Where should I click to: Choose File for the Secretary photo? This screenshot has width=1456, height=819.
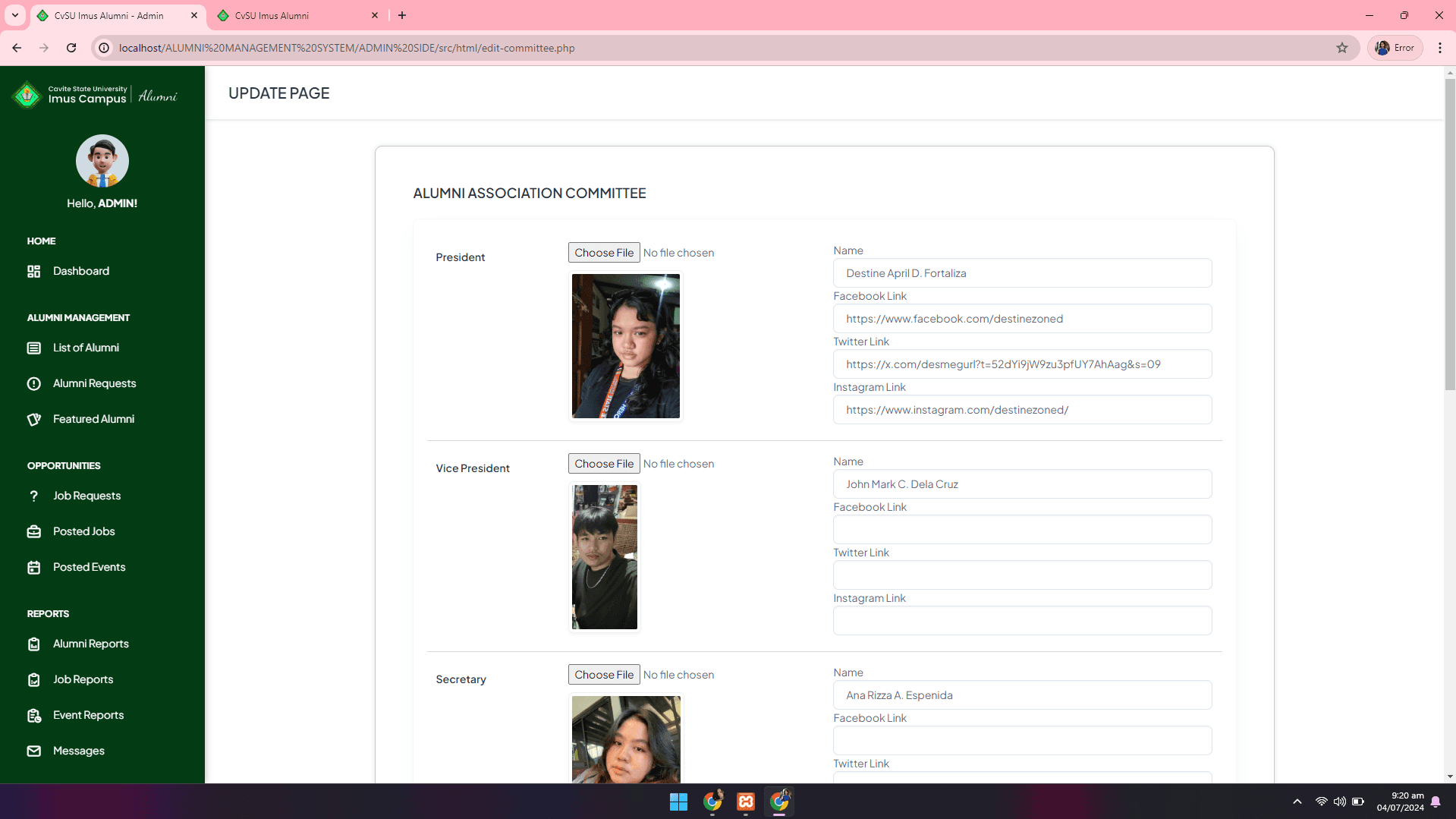coord(604,675)
